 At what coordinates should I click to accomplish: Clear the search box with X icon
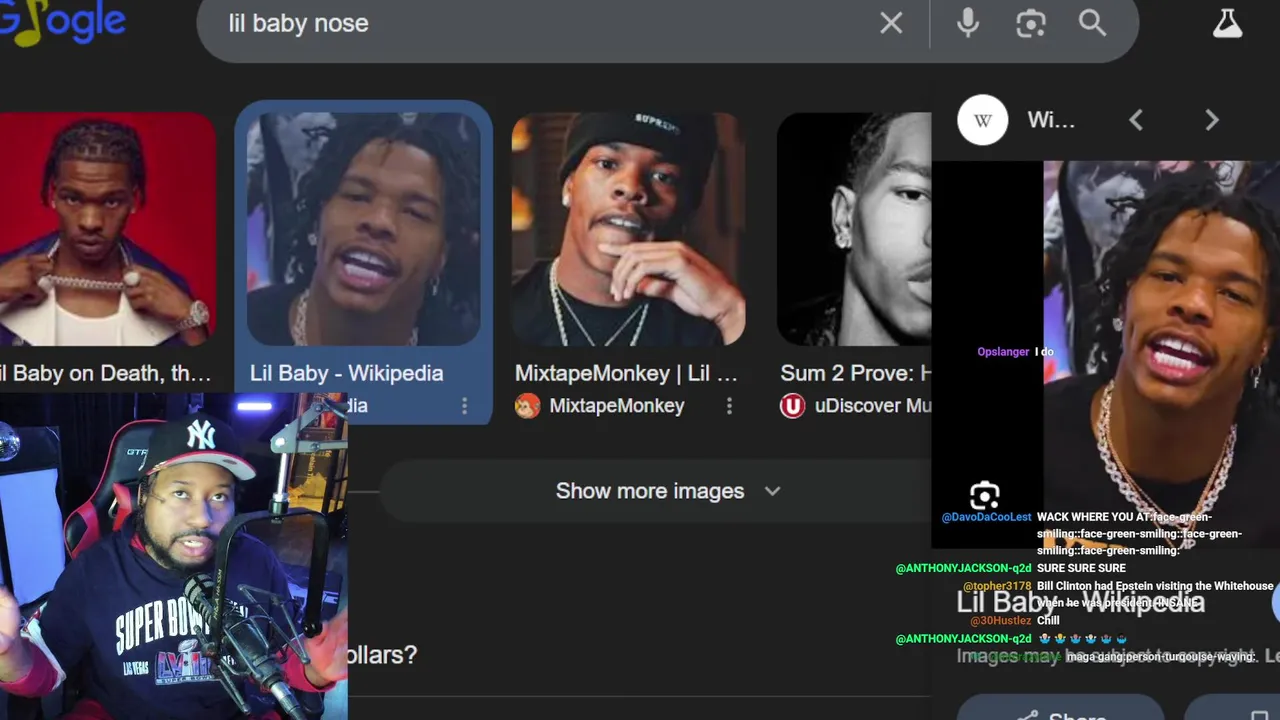click(x=891, y=23)
